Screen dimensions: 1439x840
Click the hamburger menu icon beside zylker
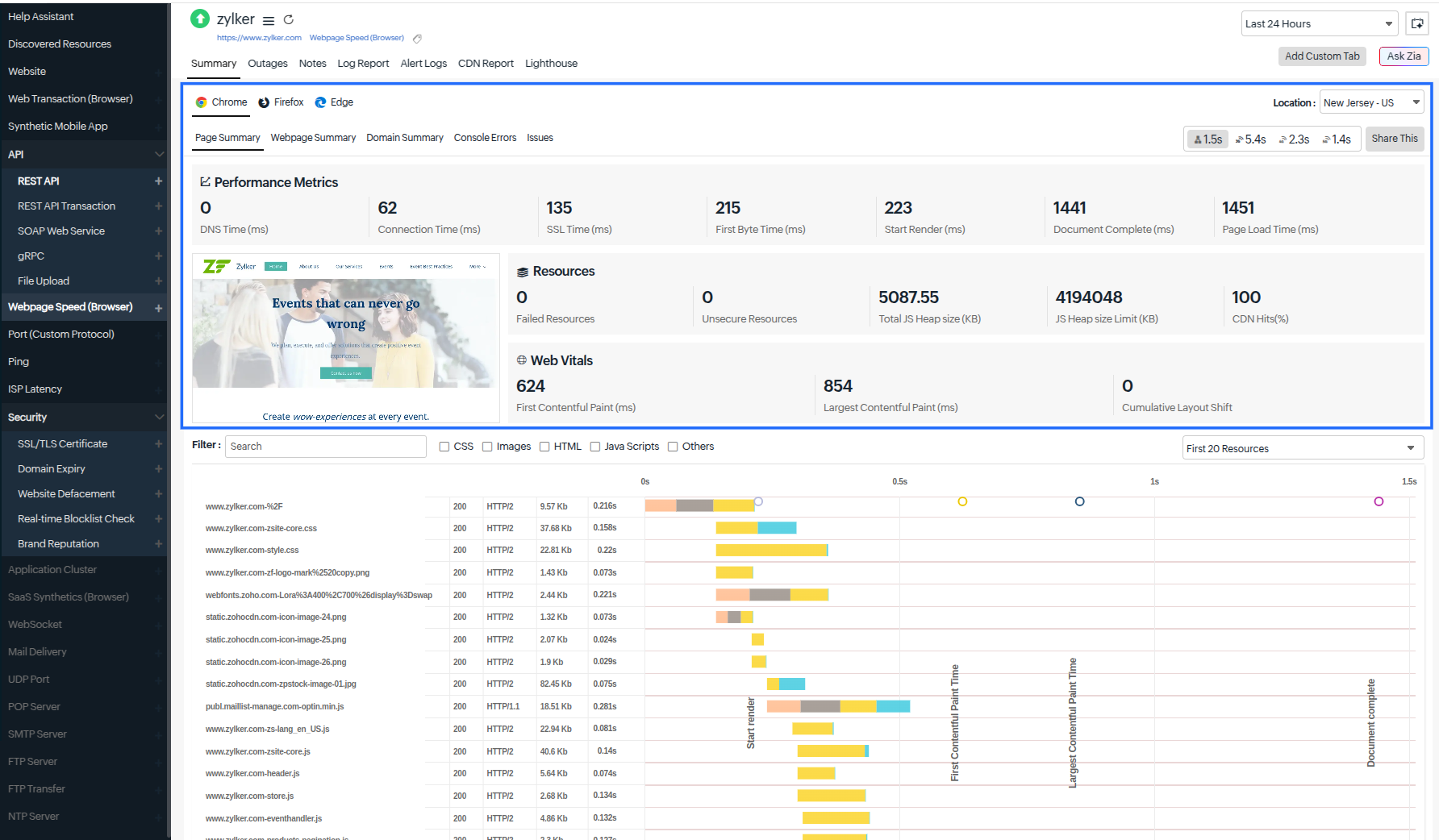269,21
